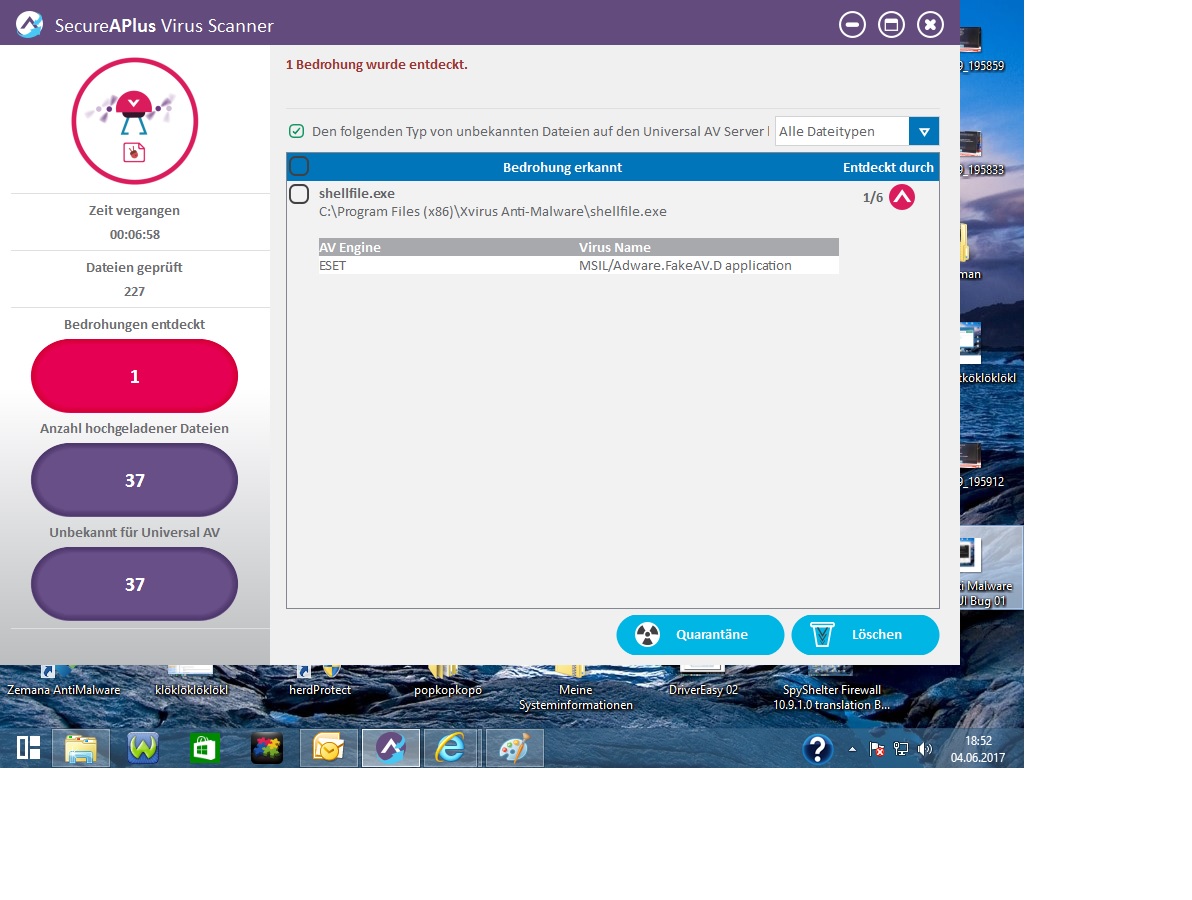Click the help question mark tray icon
The height and width of the screenshot is (900, 1192).
[817, 749]
